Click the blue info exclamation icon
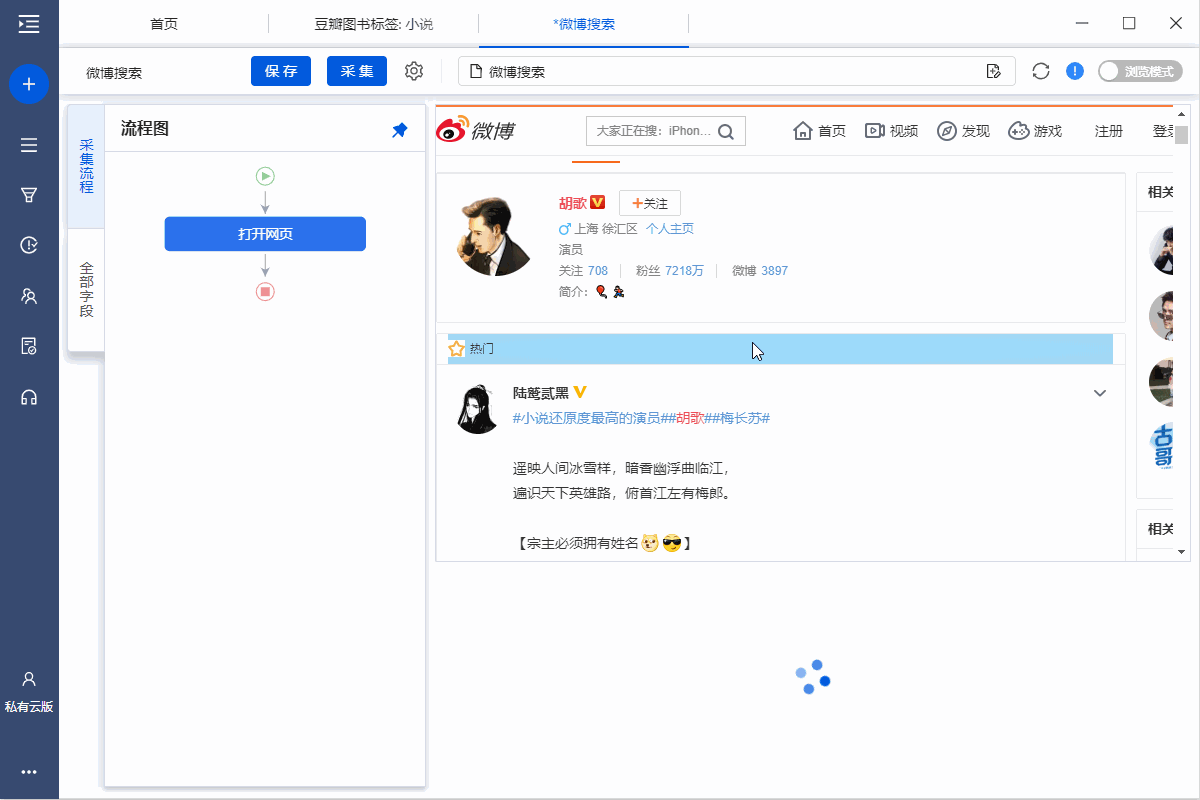Screen dimensions: 1200x800 pyautogui.click(x=1074, y=71)
